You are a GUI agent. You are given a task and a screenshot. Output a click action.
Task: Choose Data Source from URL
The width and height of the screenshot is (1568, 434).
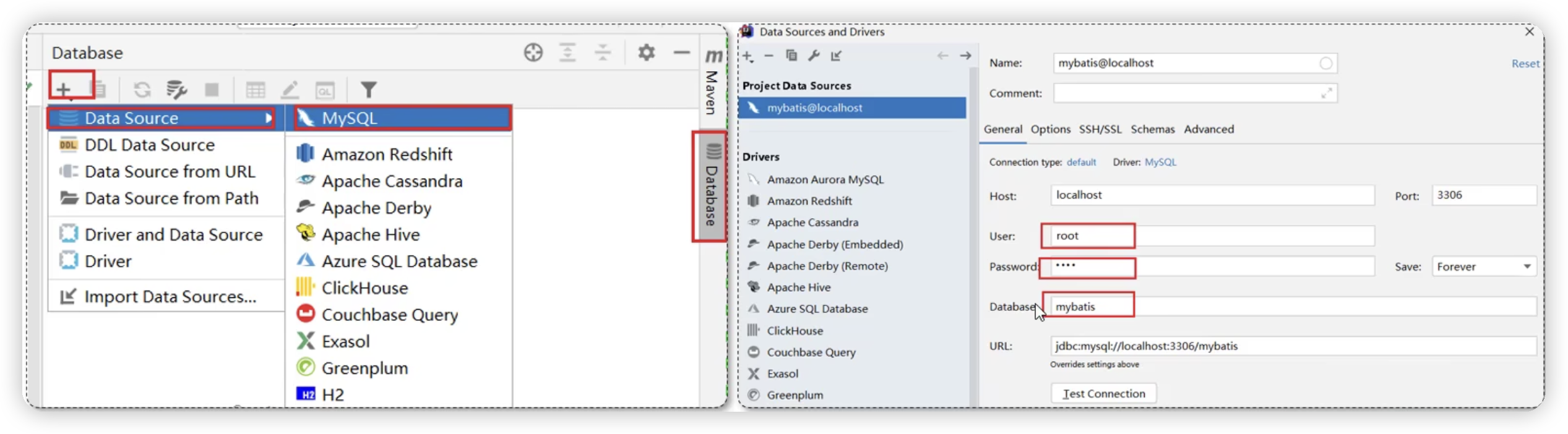(166, 171)
